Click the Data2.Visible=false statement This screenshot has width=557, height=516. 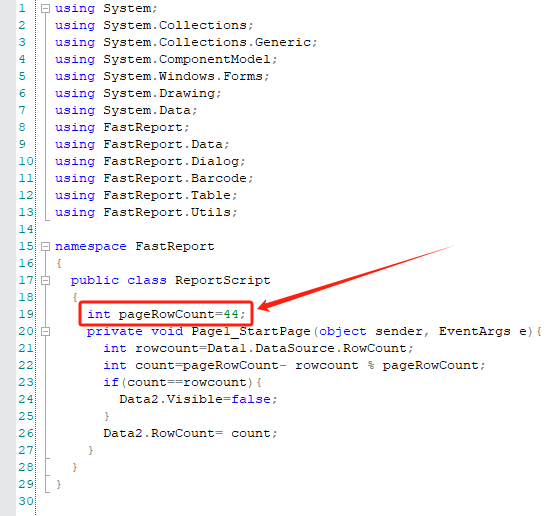[198, 400]
